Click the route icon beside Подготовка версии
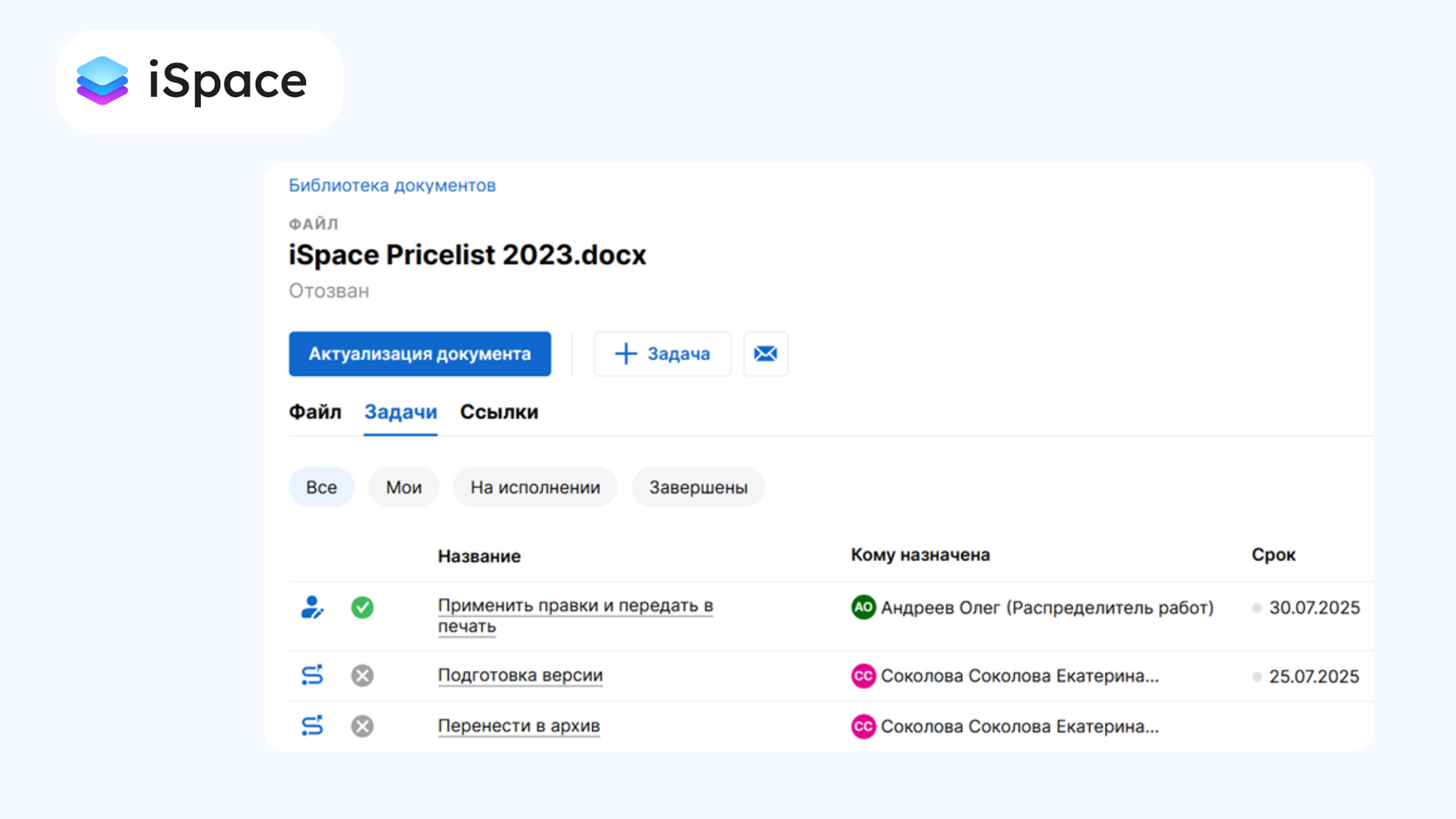The height and width of the screenshot is (819, 1456). coord(312,675)
